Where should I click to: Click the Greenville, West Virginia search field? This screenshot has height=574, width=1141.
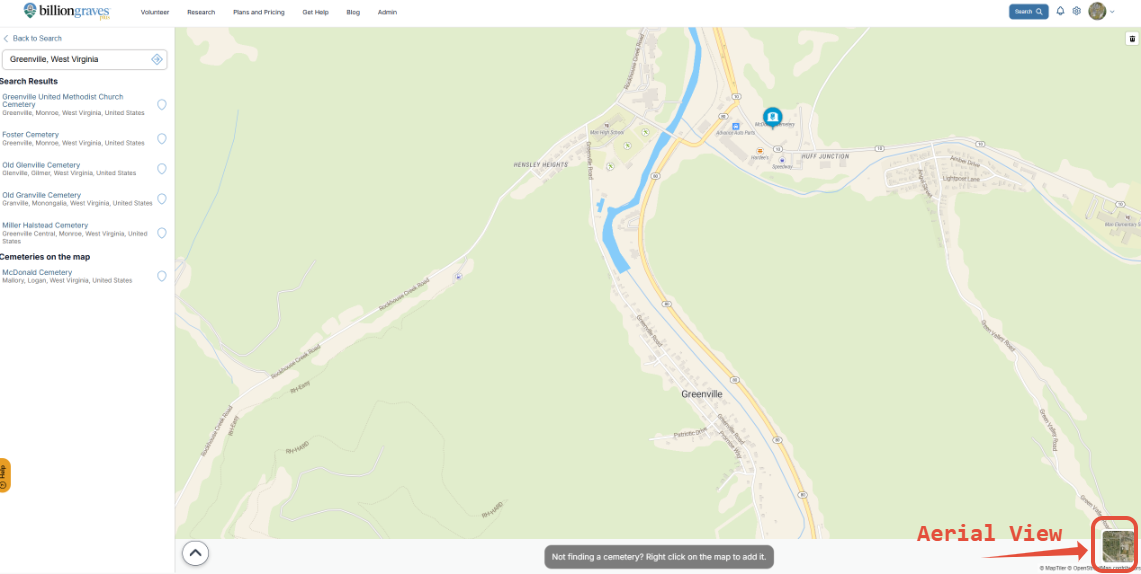(x=84, y=60)
